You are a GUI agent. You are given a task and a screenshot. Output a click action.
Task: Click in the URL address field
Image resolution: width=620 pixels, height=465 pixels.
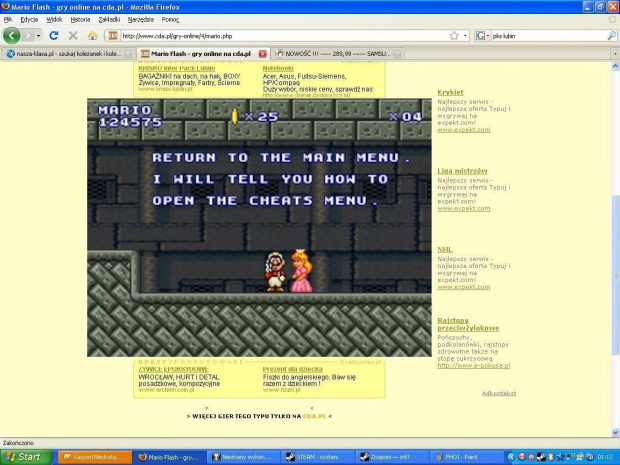point(284,36)
